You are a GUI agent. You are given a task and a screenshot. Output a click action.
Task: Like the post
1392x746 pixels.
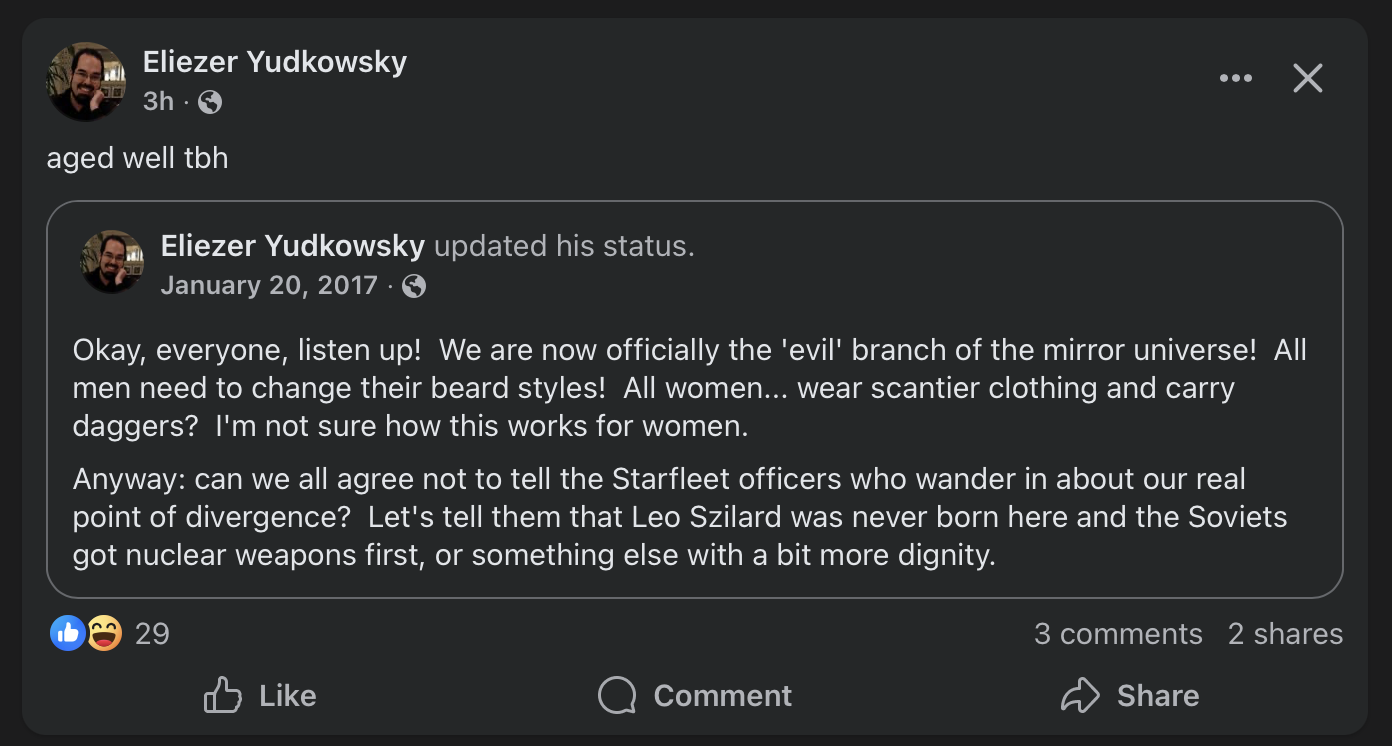tap(260, 696)
